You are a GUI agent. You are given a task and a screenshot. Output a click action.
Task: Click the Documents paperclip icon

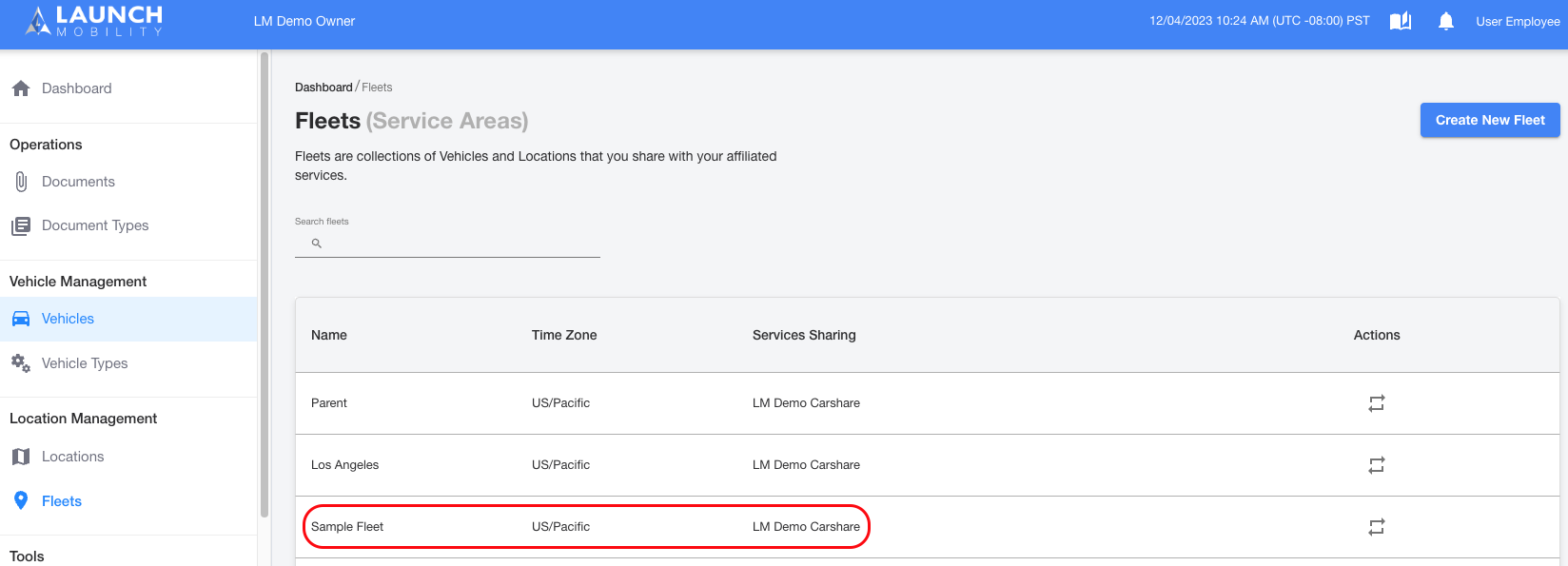[x=21, y=182]
